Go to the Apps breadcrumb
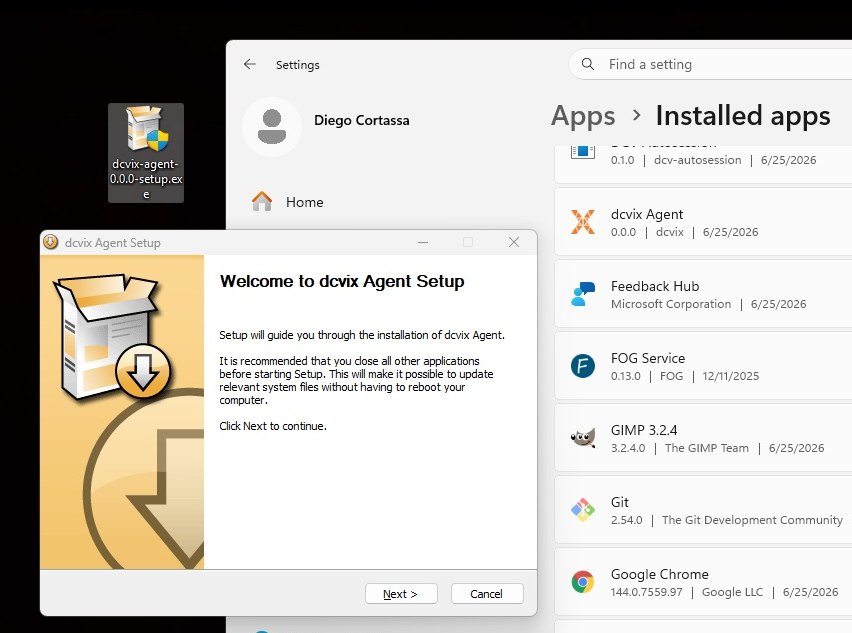 pos(582,116)
